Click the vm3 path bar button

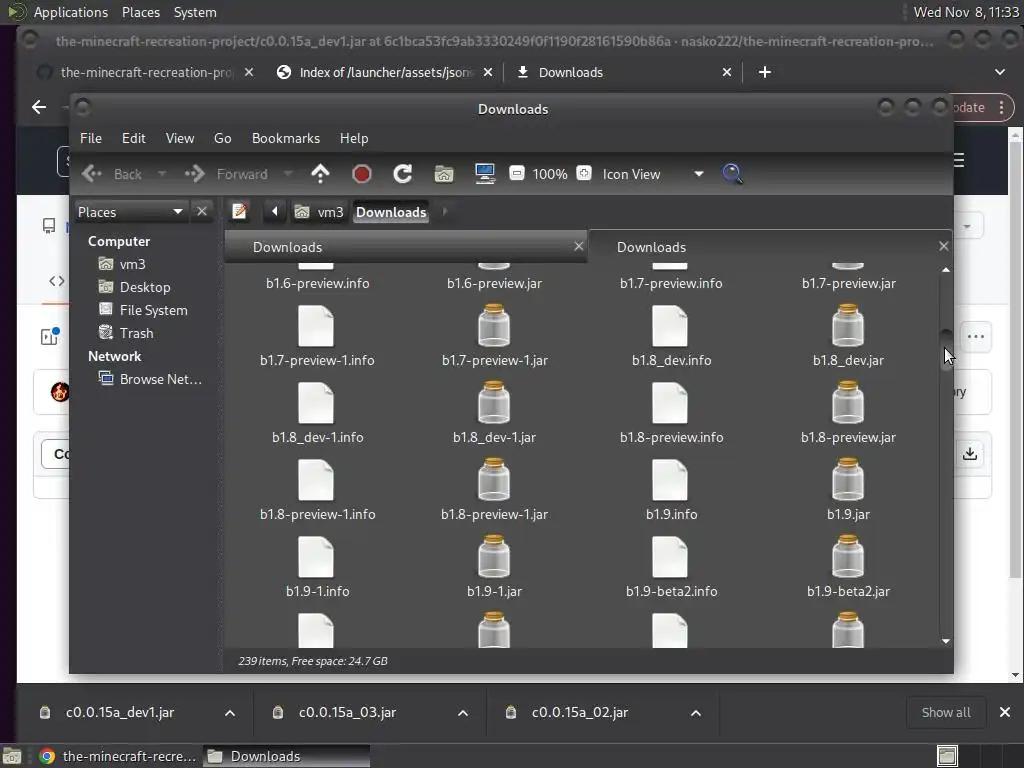click(x=320, y=212)
